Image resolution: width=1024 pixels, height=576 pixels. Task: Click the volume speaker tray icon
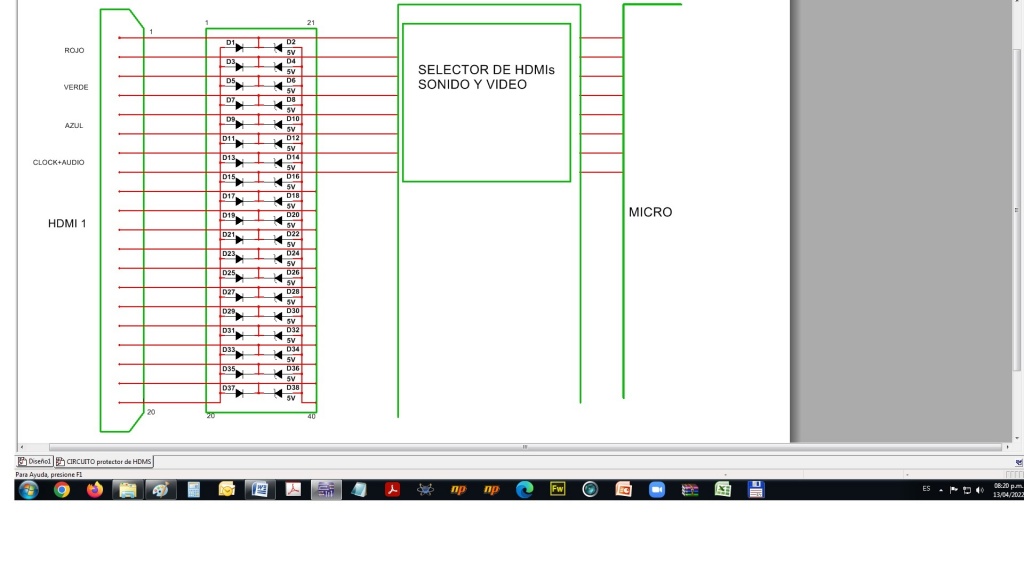[979, 490]
